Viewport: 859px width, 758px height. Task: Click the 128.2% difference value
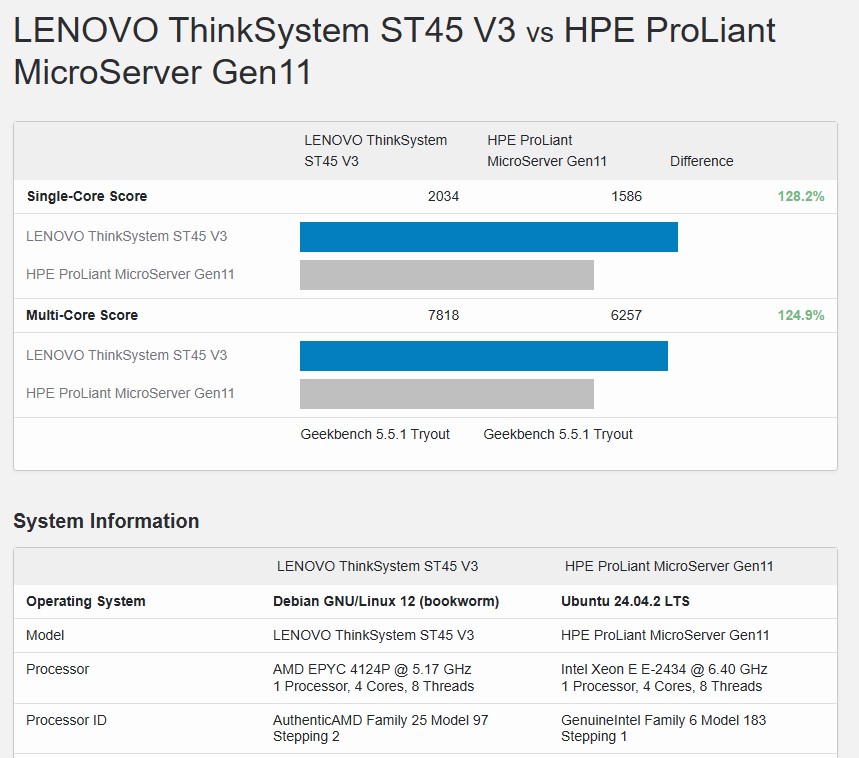801,196
